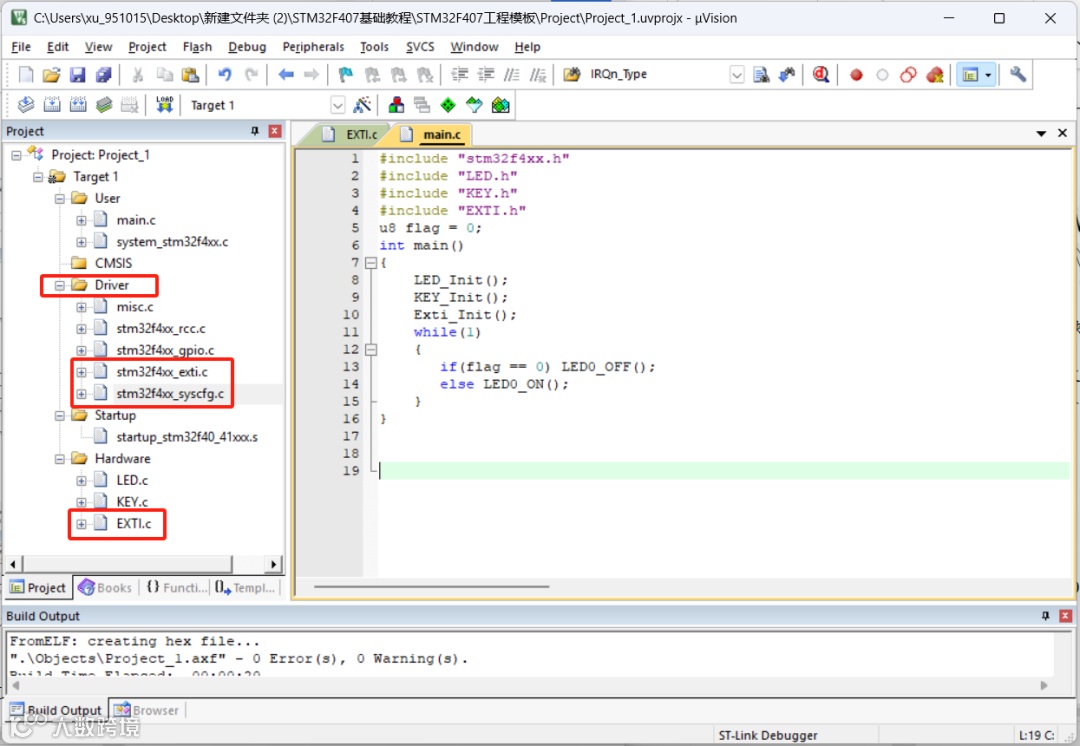Viewport: 1080px width, 746px height.
Task: Insert a bookmark with the flag icon
Action: click(x=346, y=74)
